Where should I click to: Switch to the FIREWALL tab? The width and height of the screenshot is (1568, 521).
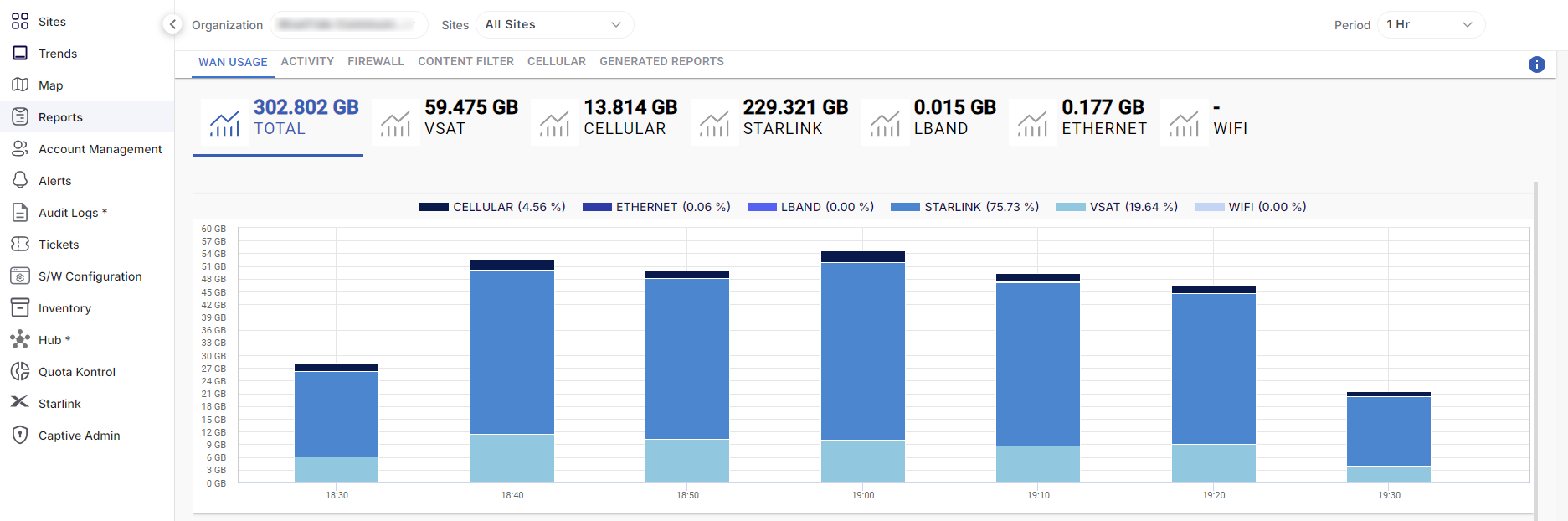(375, 61)
